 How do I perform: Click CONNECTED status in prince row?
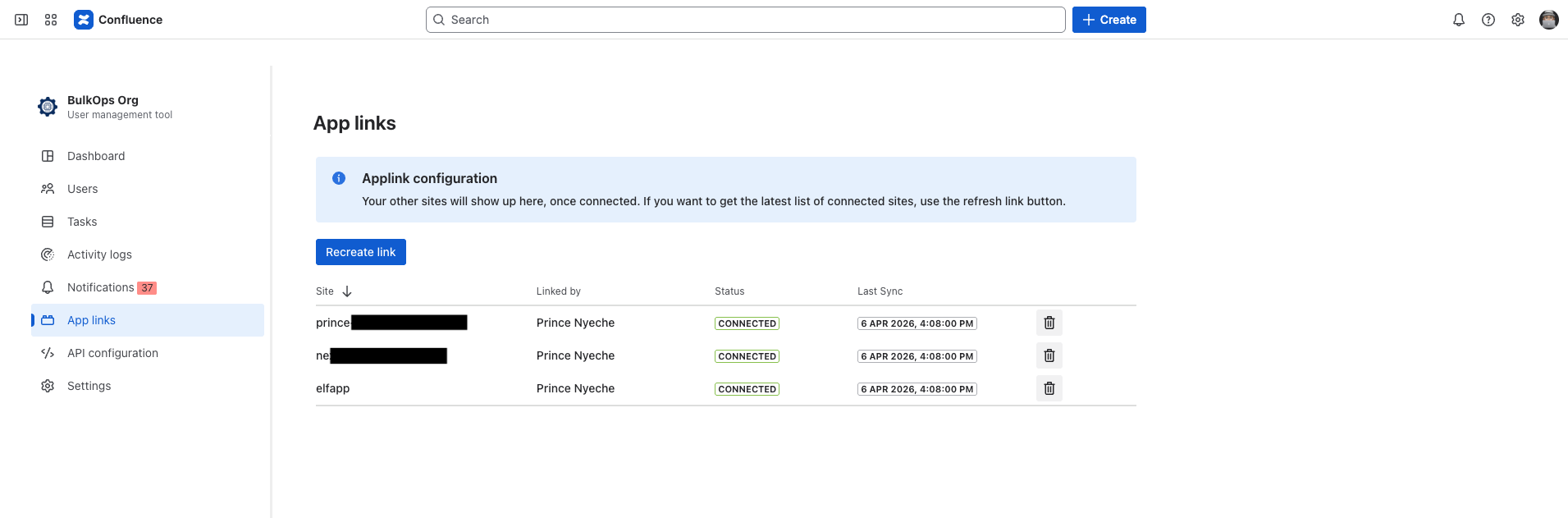point(747,323)
